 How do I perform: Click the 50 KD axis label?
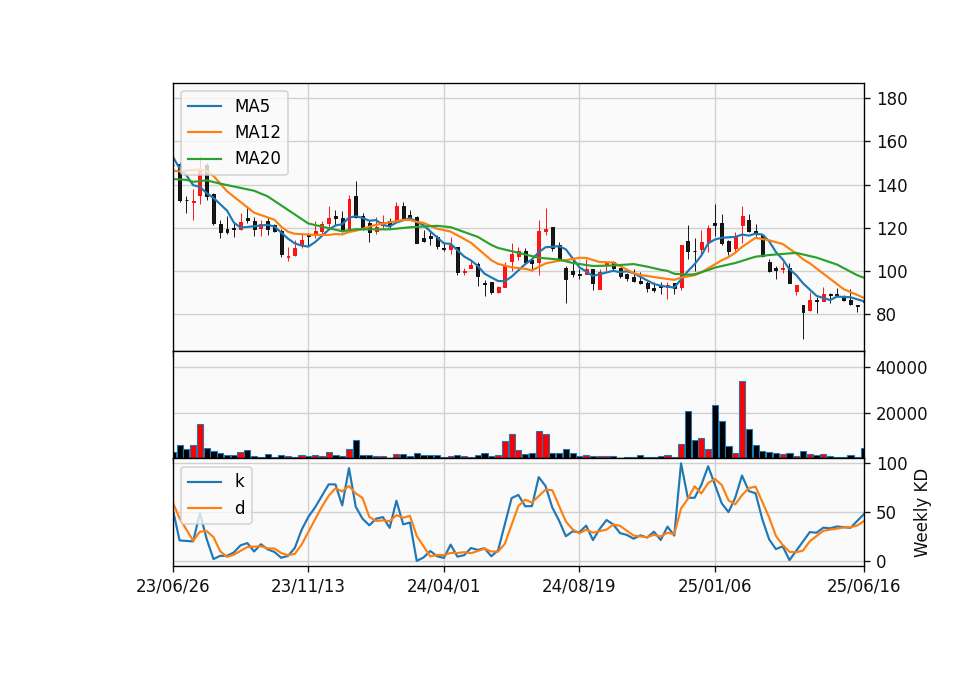pyautogui.click(x=887, y=513)
